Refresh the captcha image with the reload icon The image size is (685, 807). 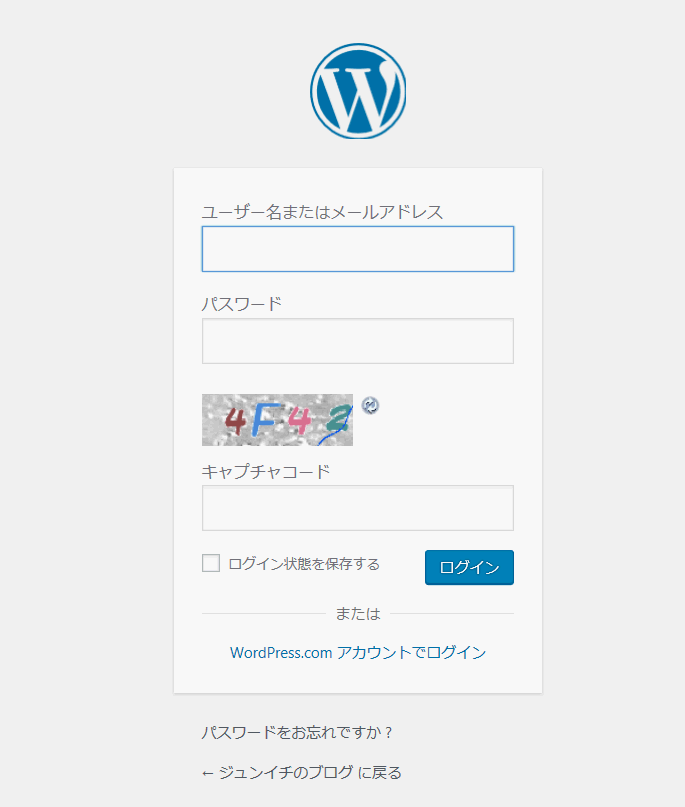370,406
